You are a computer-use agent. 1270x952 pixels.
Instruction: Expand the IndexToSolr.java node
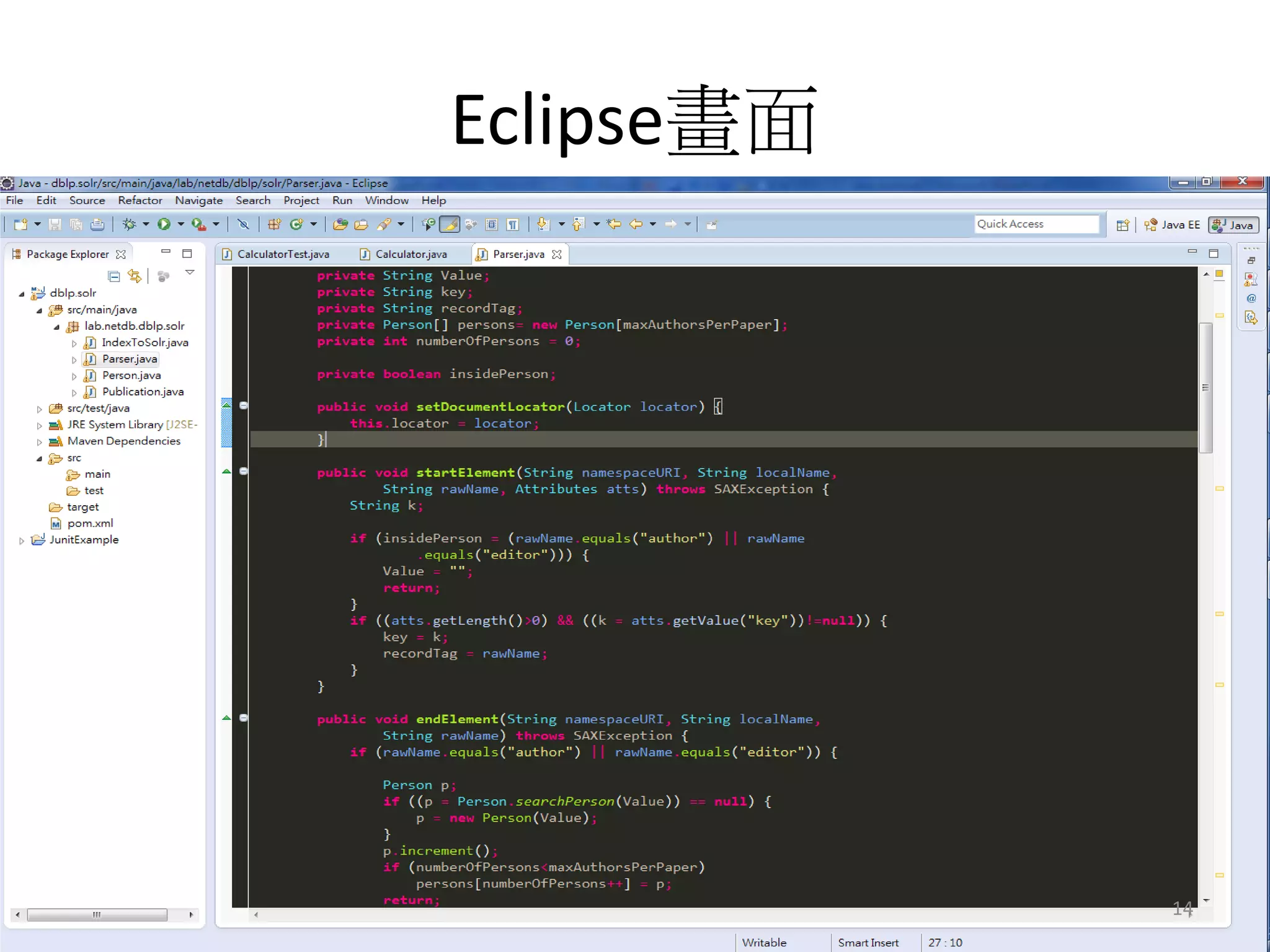[74, 343]
